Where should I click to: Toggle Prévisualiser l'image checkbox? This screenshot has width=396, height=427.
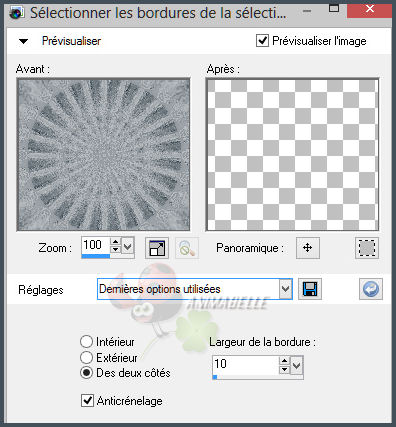point(263,41)
